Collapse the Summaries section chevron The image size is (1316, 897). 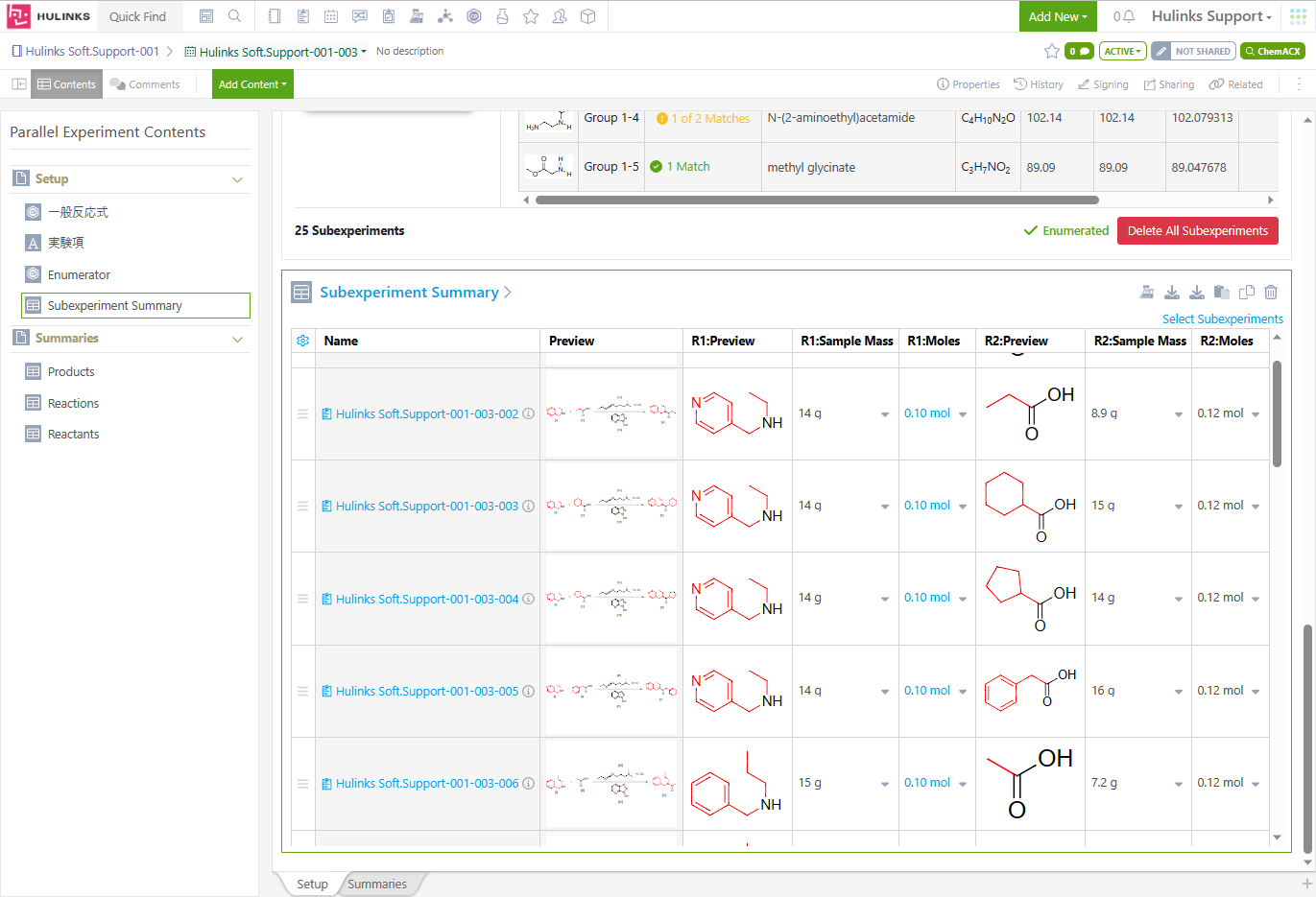(x=237, y=339)
